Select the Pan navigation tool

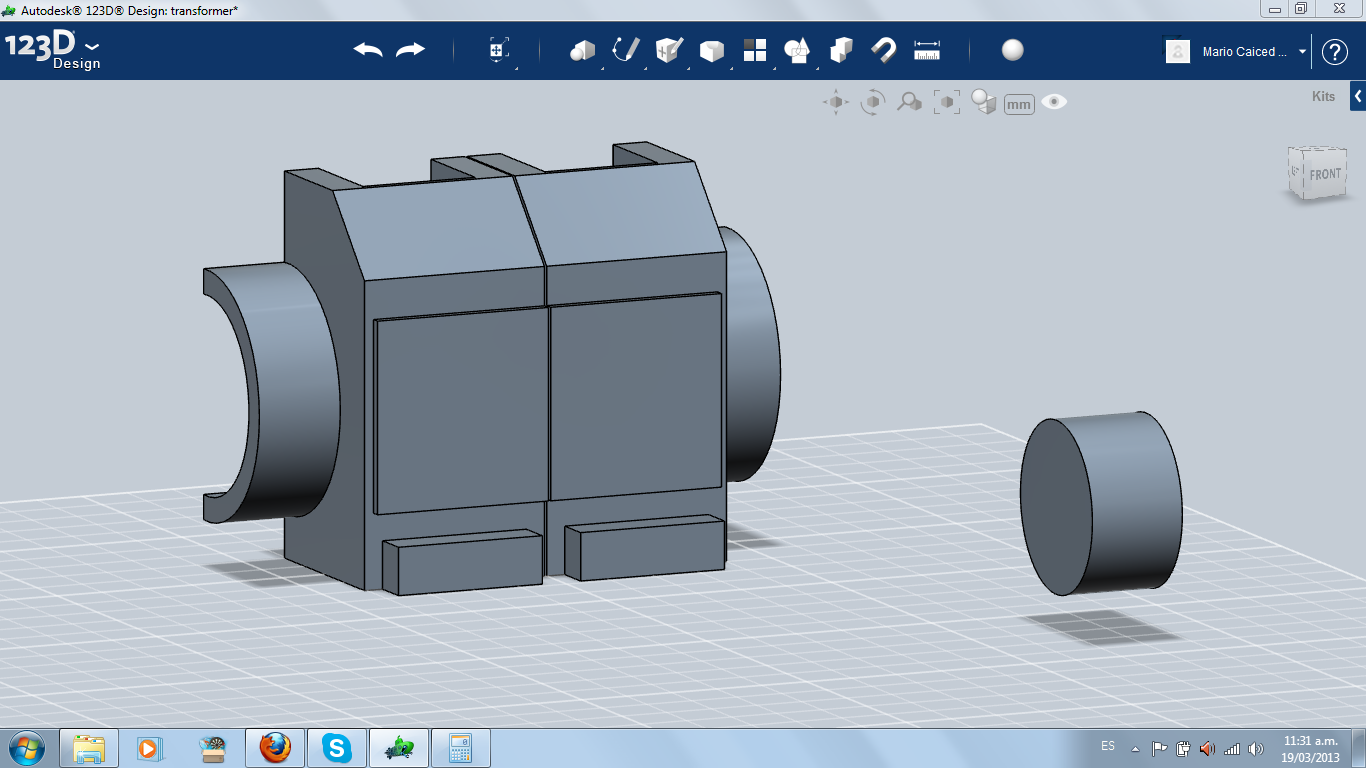[x=836, y=102]
